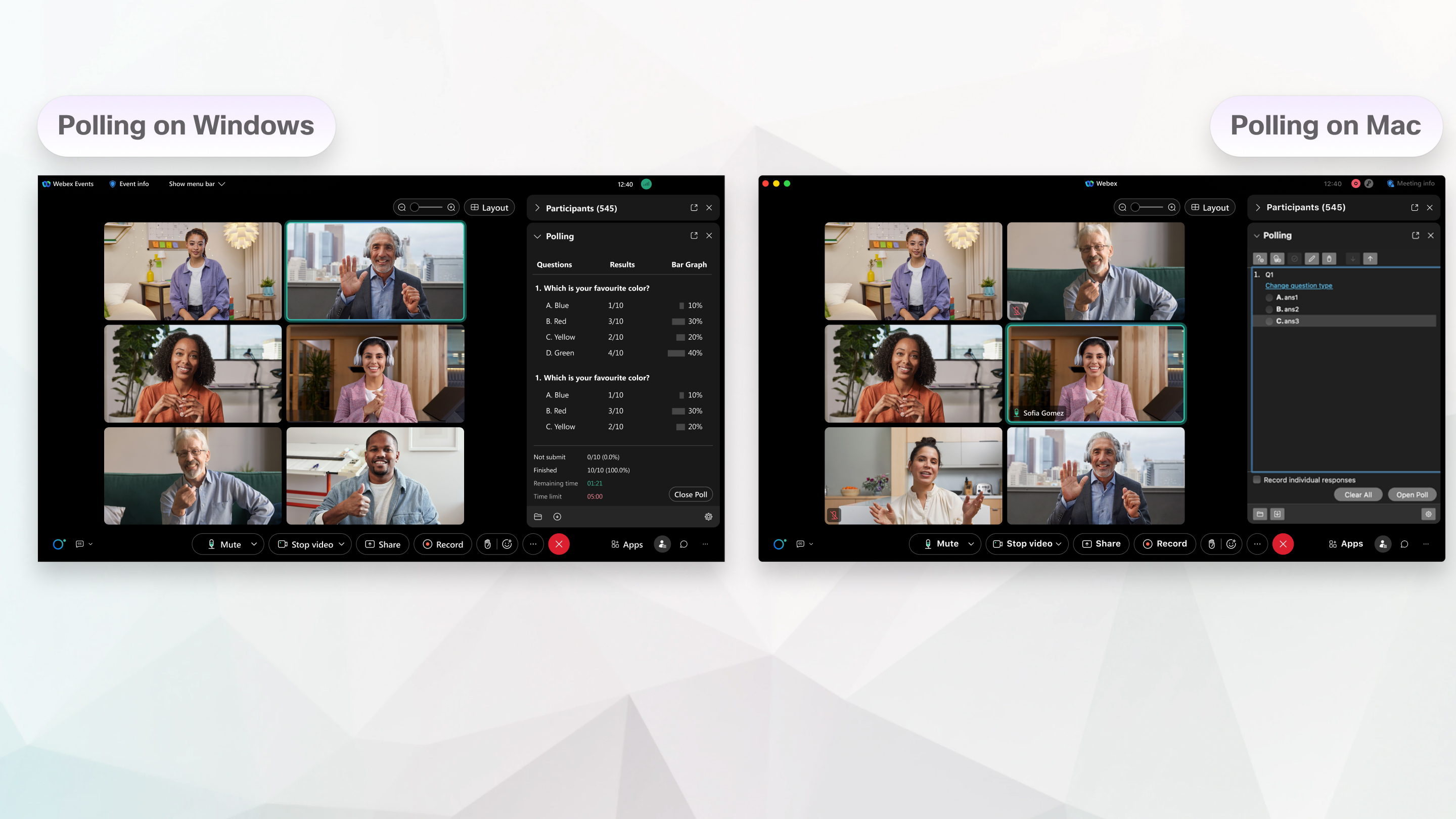The image size is (1456, 819).
Task: Expand Participants panel showing 545 members
Action: 538,207
